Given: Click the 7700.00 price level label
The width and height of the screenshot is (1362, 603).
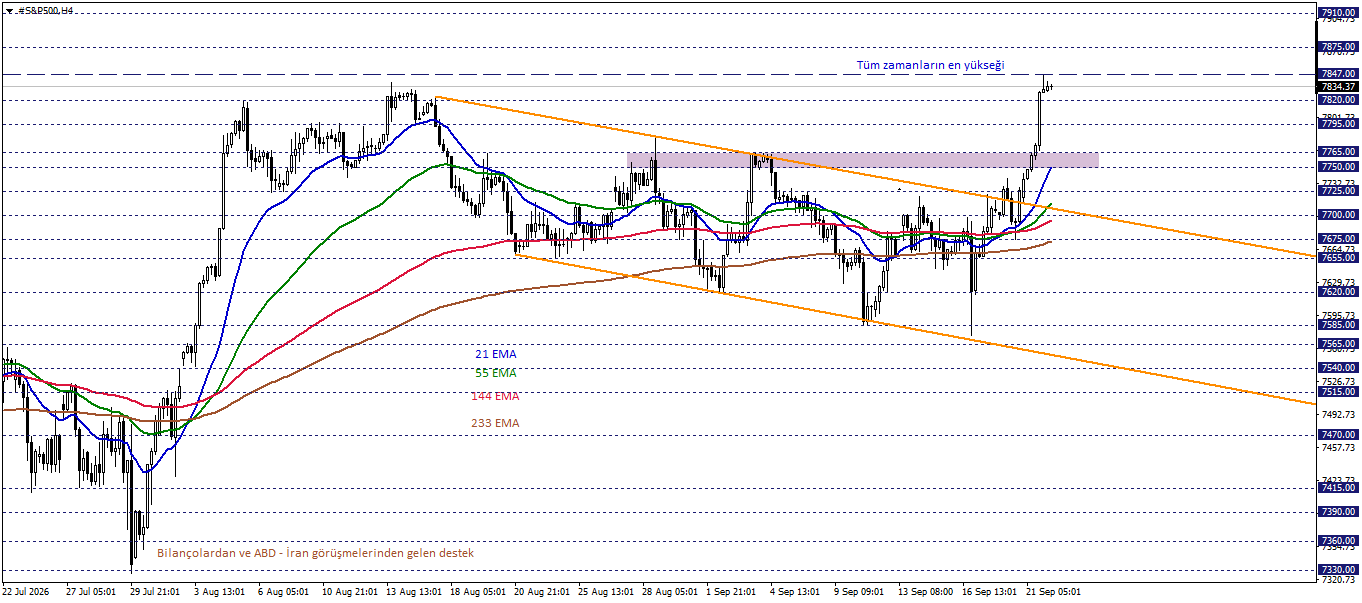Looking at the screenshot, I should 1338,215.
